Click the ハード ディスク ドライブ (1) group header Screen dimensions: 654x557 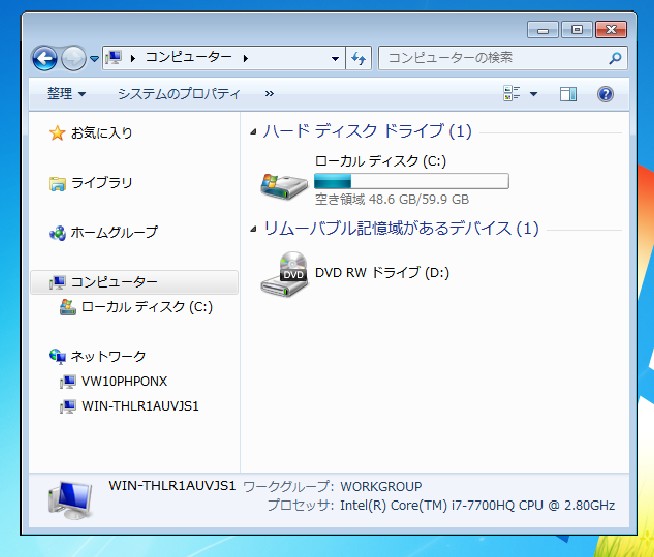click(x=367, y=131)
